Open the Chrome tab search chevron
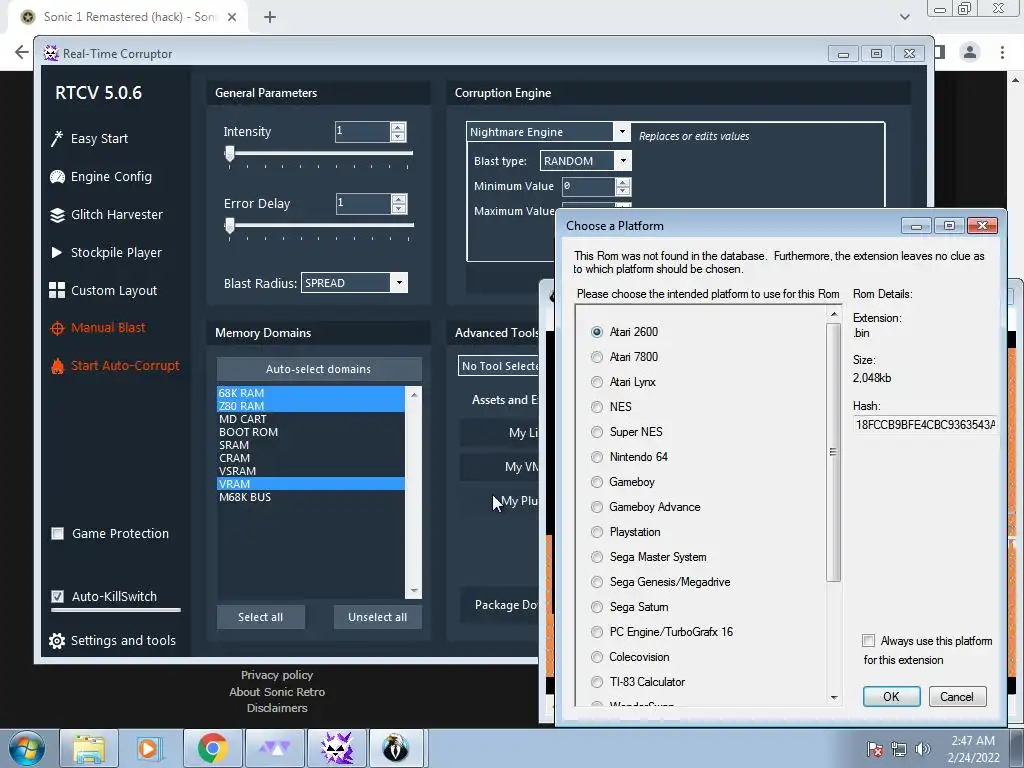 coord(904,17)
